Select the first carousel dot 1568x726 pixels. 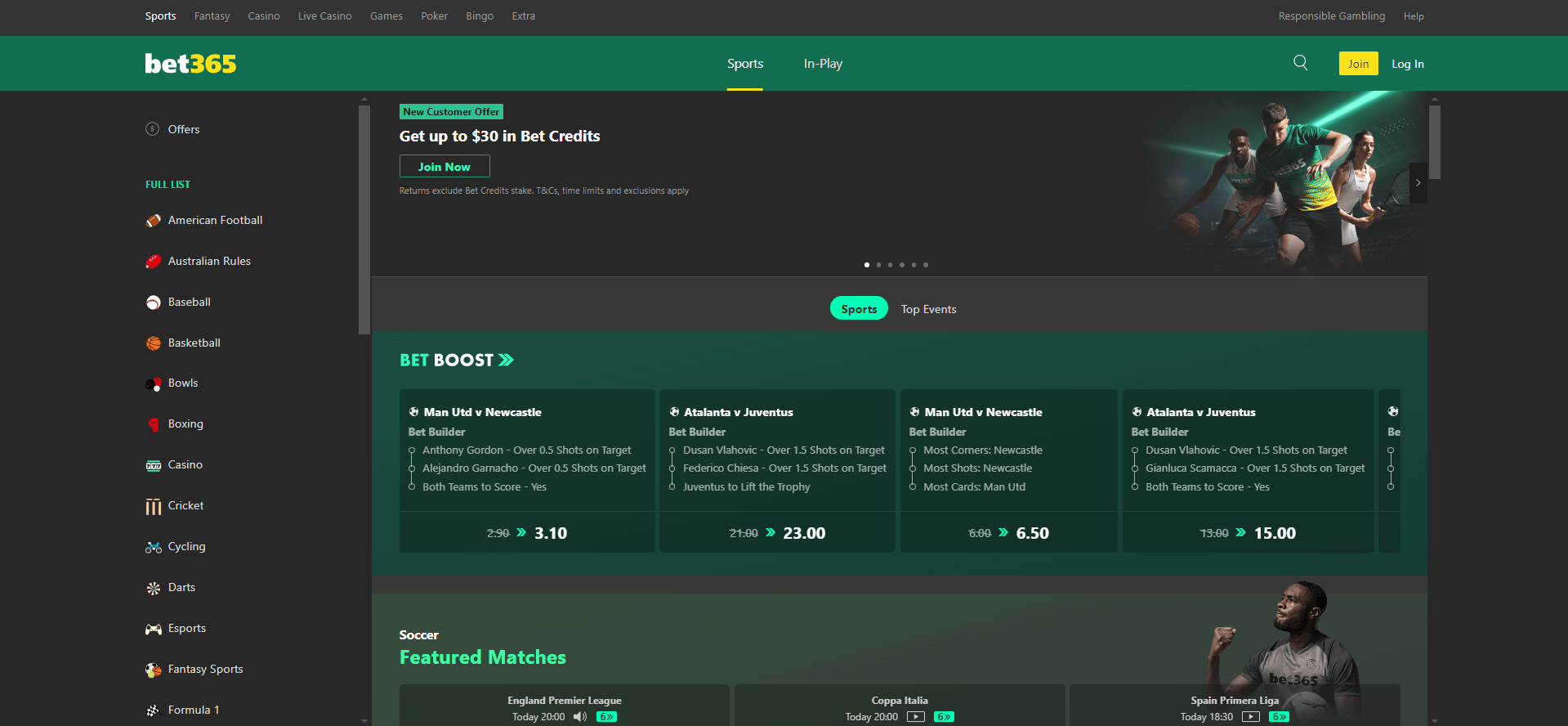coord(867,265)
